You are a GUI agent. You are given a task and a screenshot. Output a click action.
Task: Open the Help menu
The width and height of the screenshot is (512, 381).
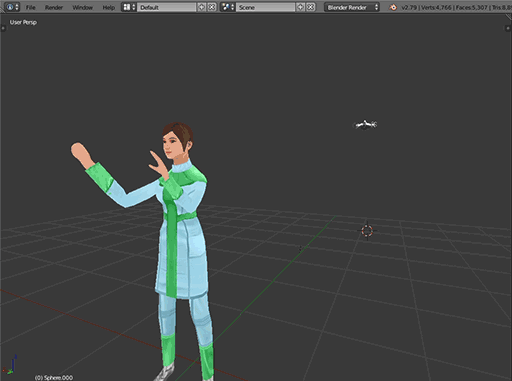108,7
